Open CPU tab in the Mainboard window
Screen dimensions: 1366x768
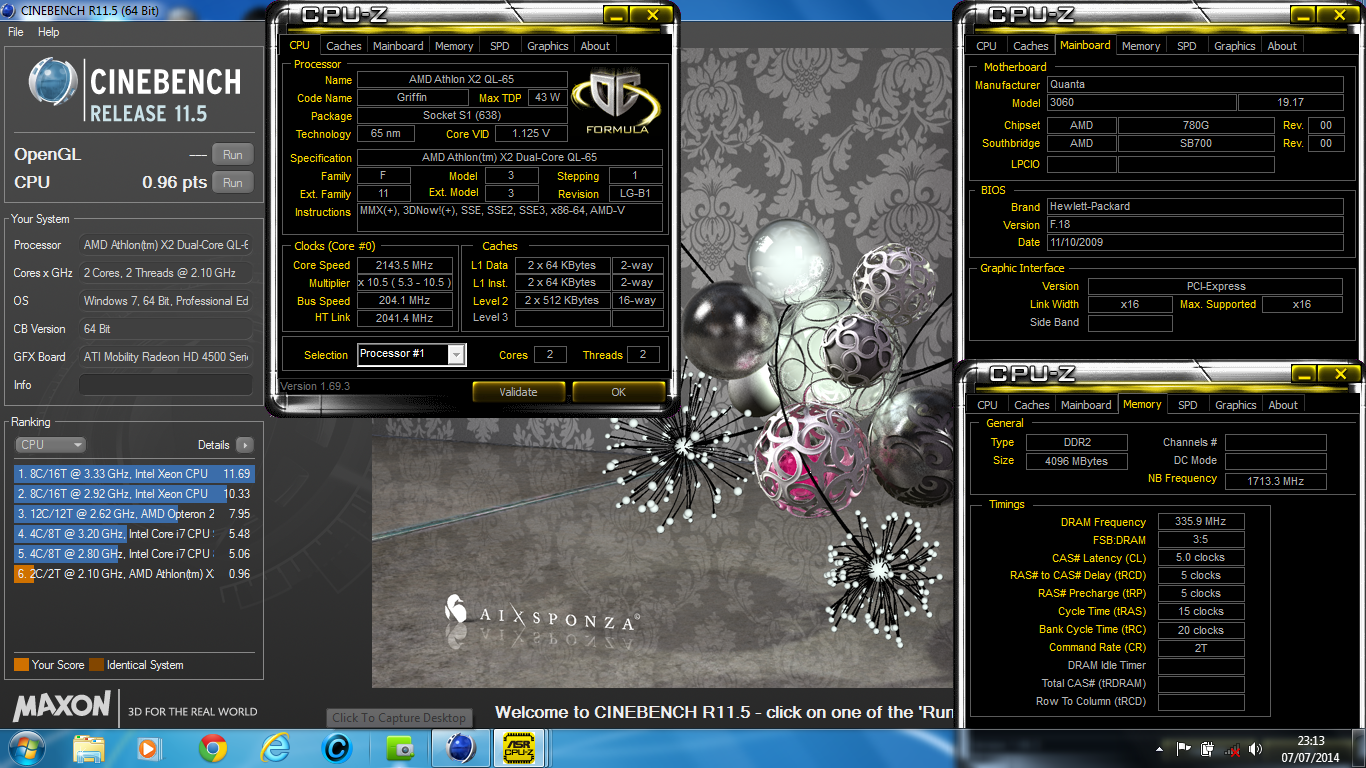(986, 46)
